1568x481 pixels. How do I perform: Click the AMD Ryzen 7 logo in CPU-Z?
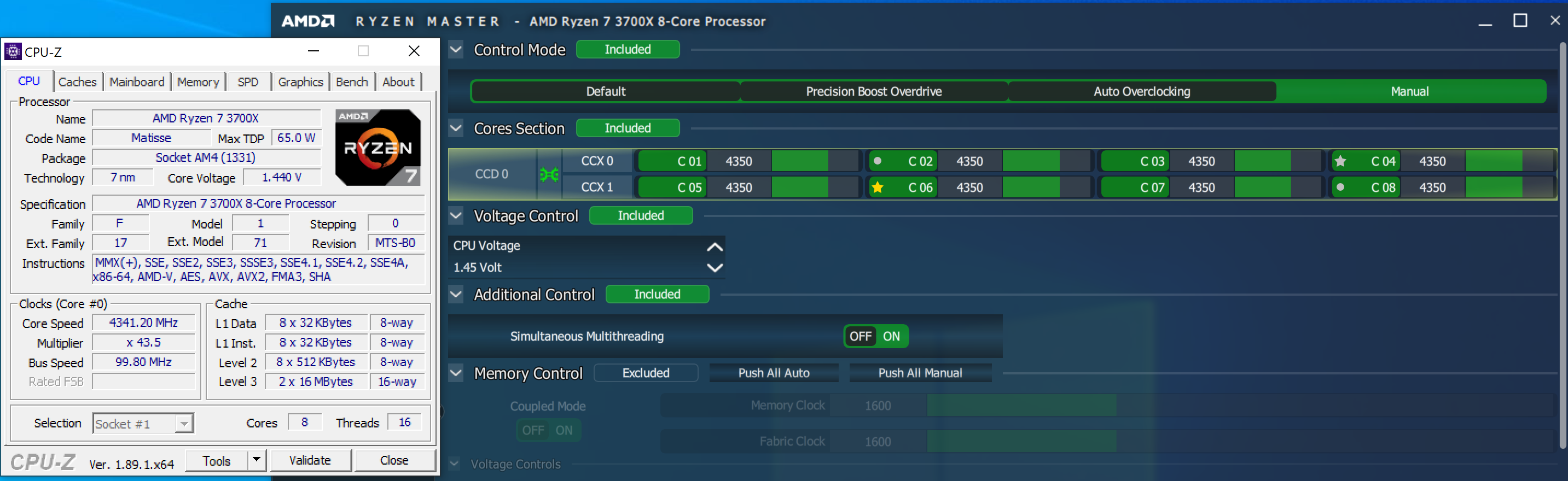click(378, 147)
